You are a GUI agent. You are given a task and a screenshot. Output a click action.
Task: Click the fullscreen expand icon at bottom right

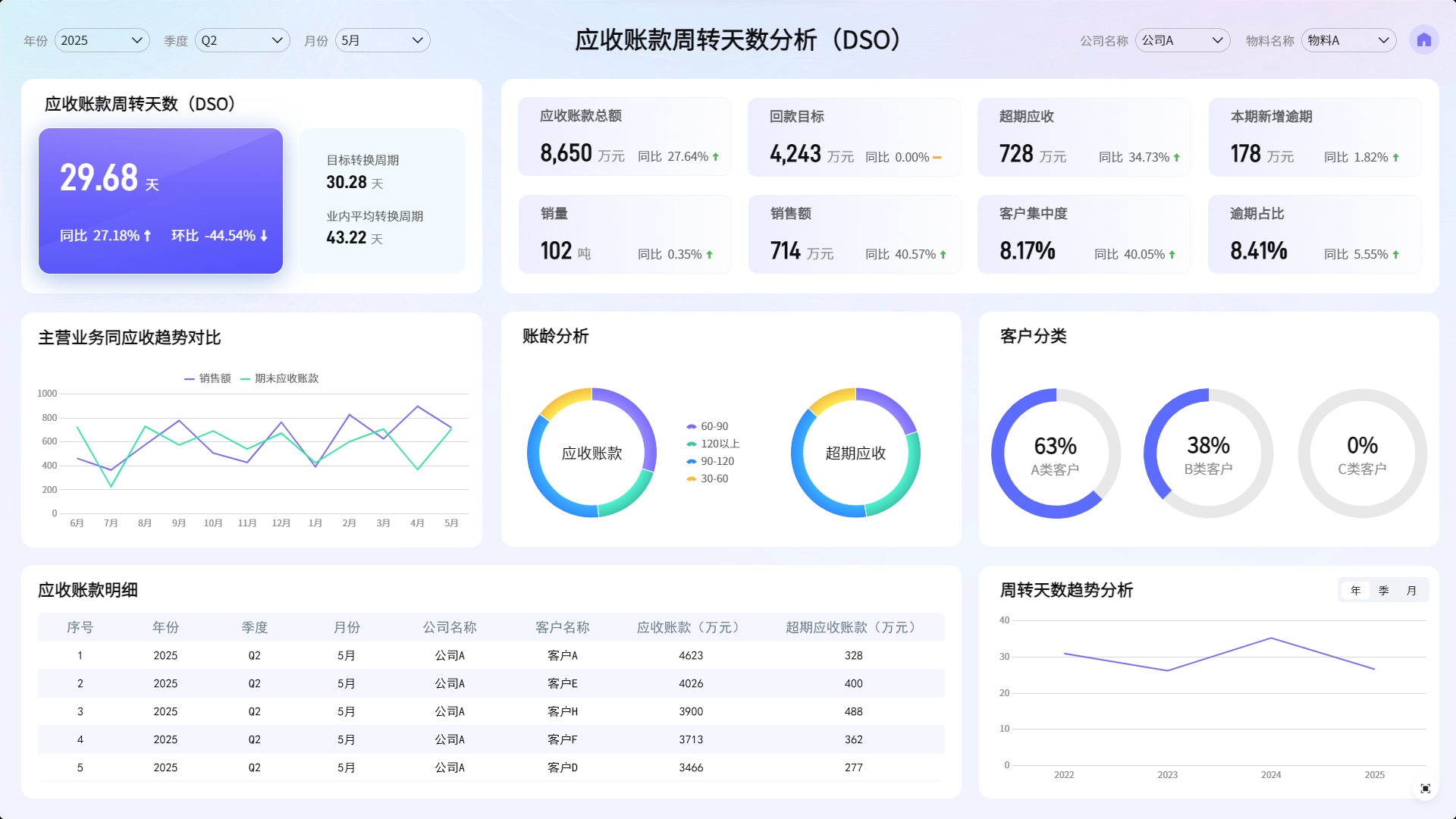coord(1425,789)
